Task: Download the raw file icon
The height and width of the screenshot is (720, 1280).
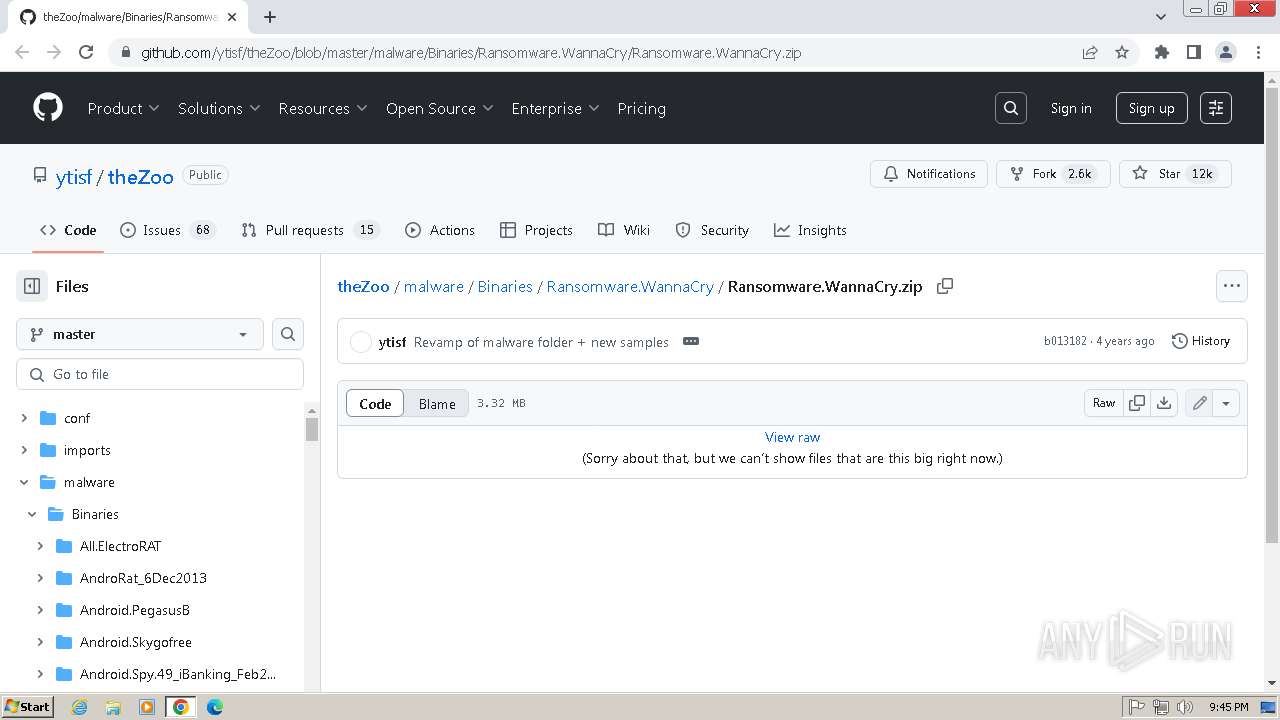Action: point(1164,403)
